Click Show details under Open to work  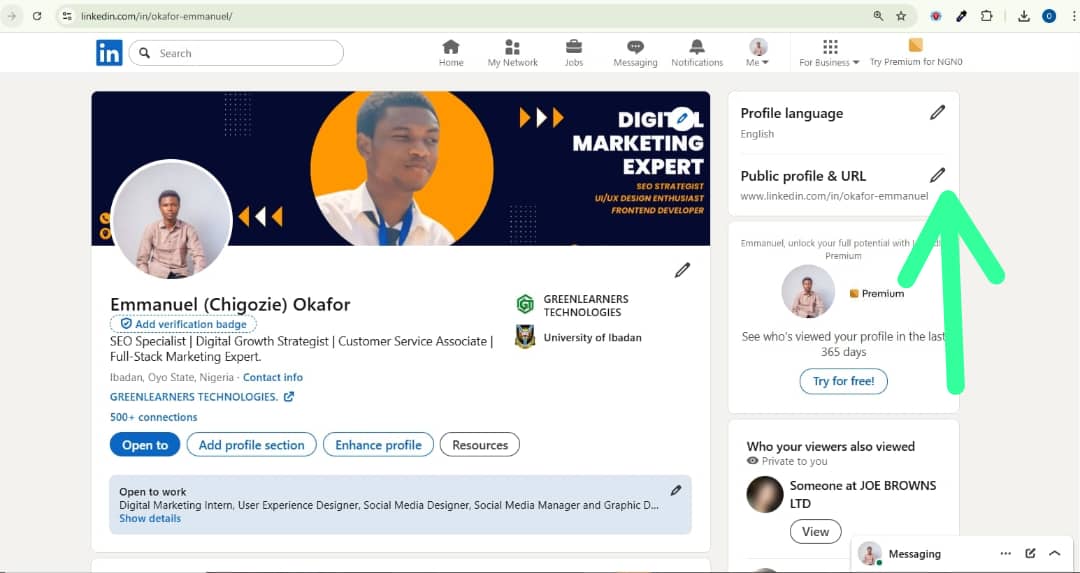[x=150, y=519]
